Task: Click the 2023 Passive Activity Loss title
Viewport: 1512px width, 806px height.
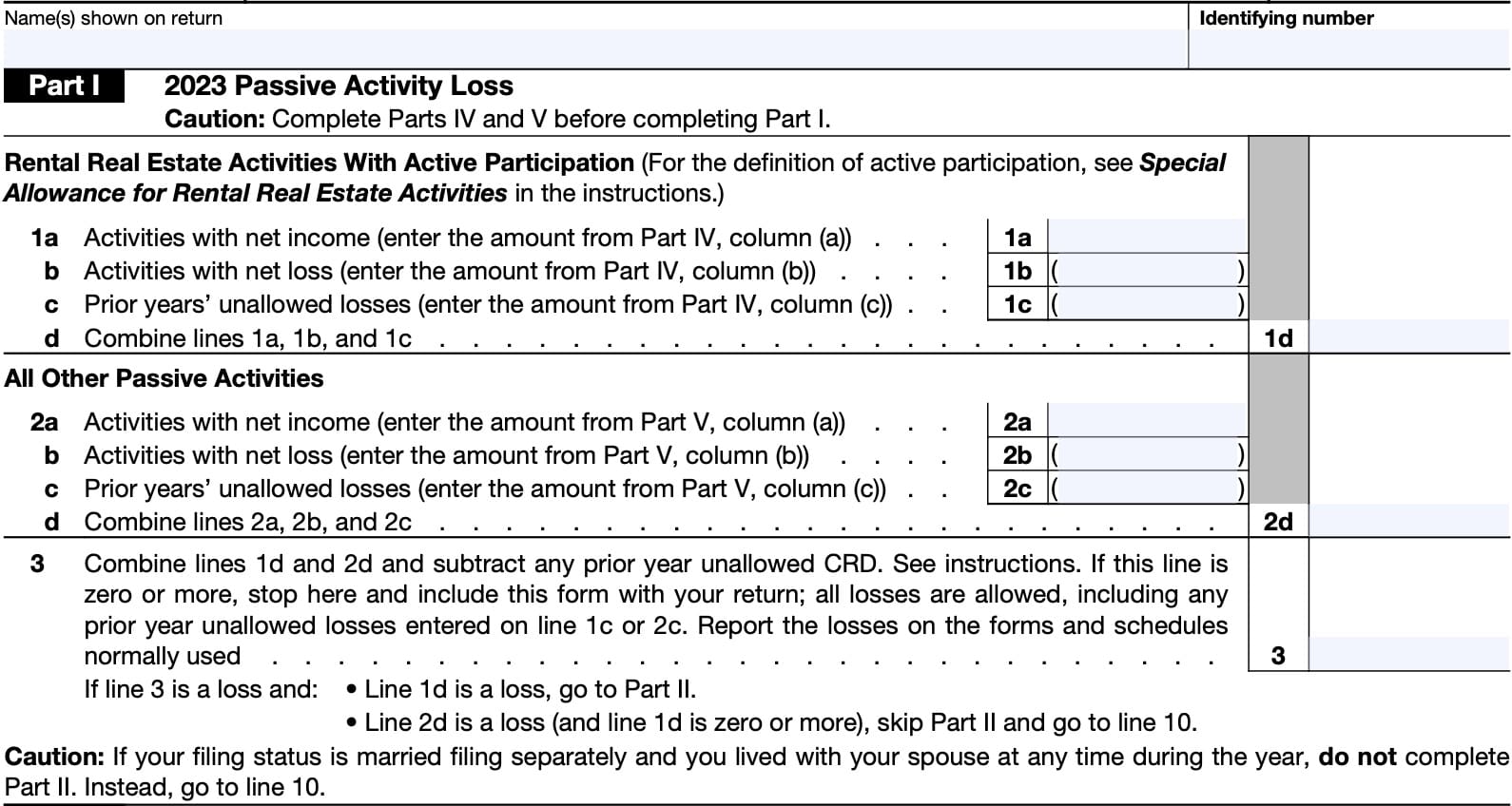Action: point(339,86)
